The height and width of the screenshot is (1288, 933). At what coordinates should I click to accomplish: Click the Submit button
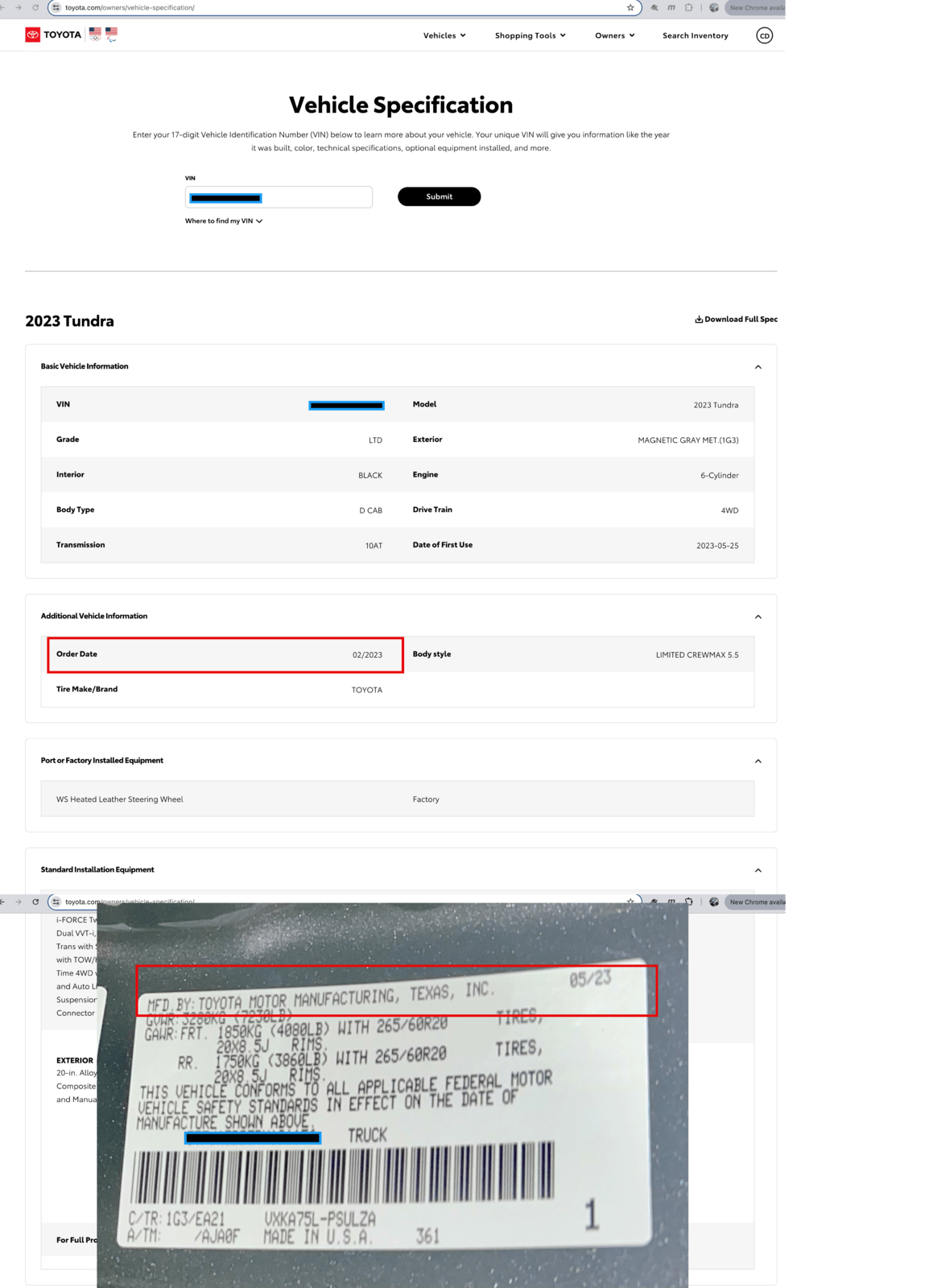(x=439, y=196)
